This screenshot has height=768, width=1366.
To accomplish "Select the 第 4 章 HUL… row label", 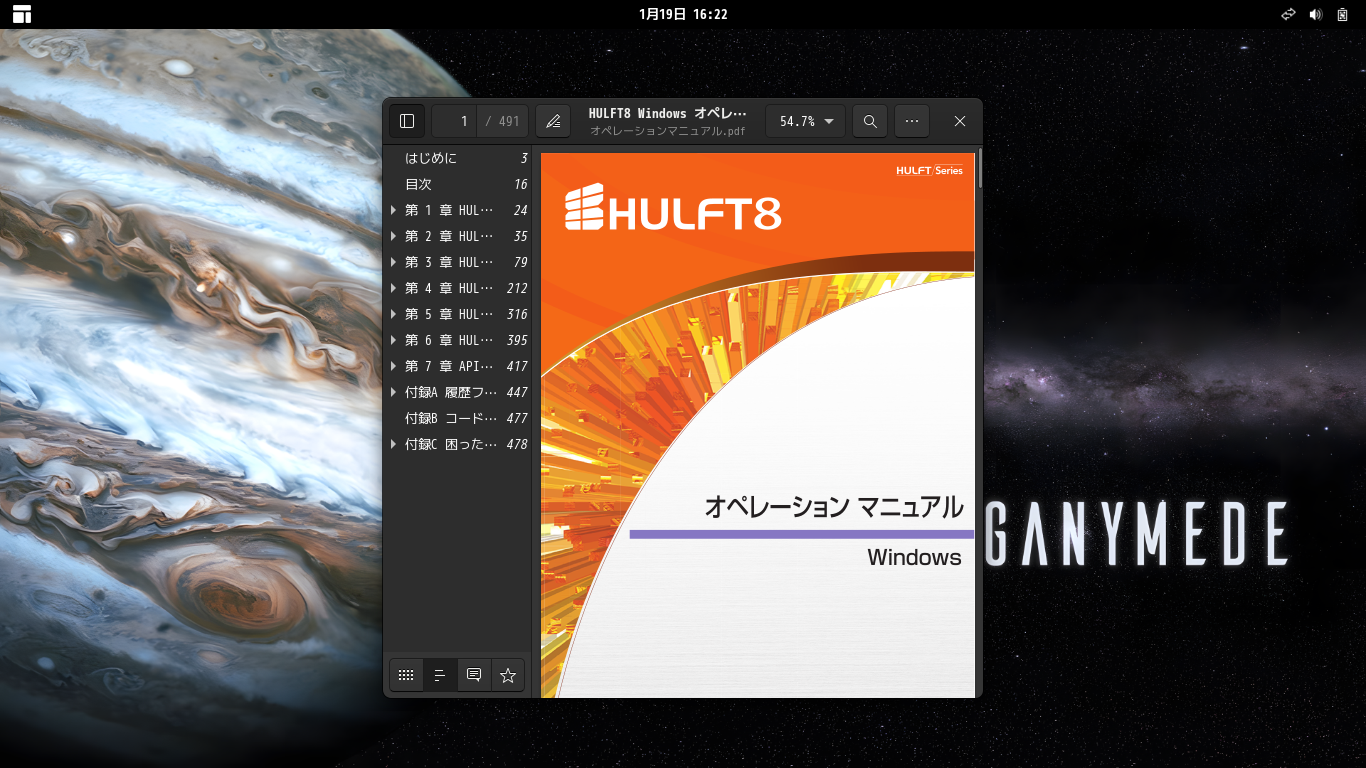I will tap(449, 288).
